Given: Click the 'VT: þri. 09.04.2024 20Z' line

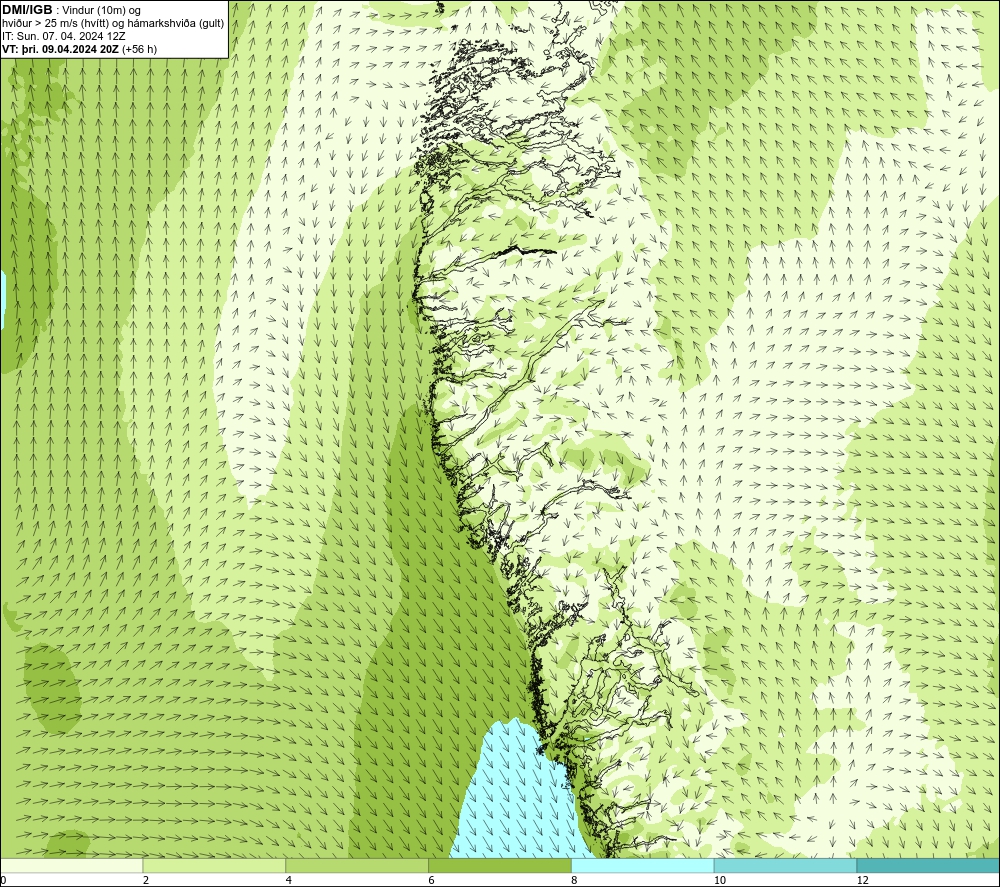Looking at the screenshot, I should [x=79, y=49].
